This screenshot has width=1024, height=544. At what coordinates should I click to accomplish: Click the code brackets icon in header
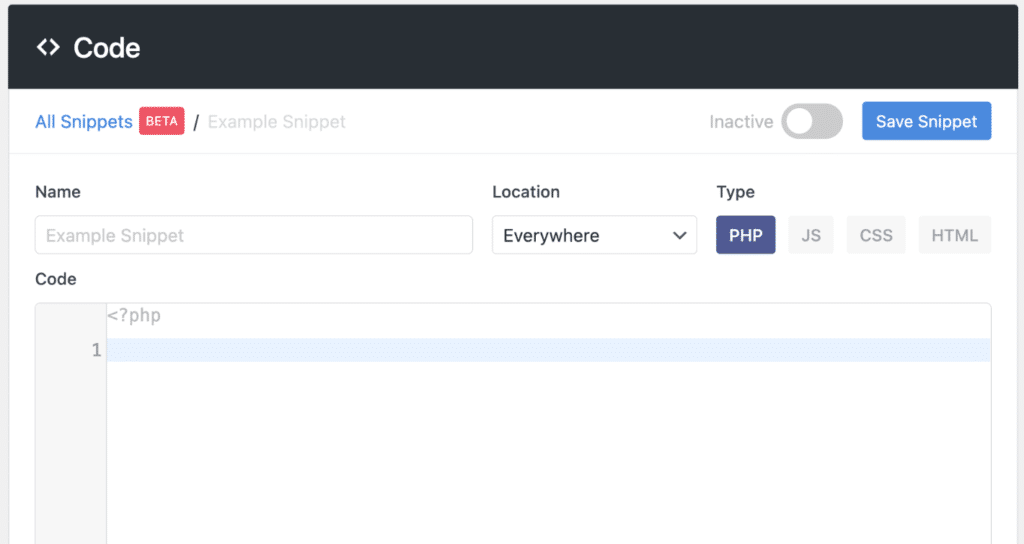click(x=48, y=47)
